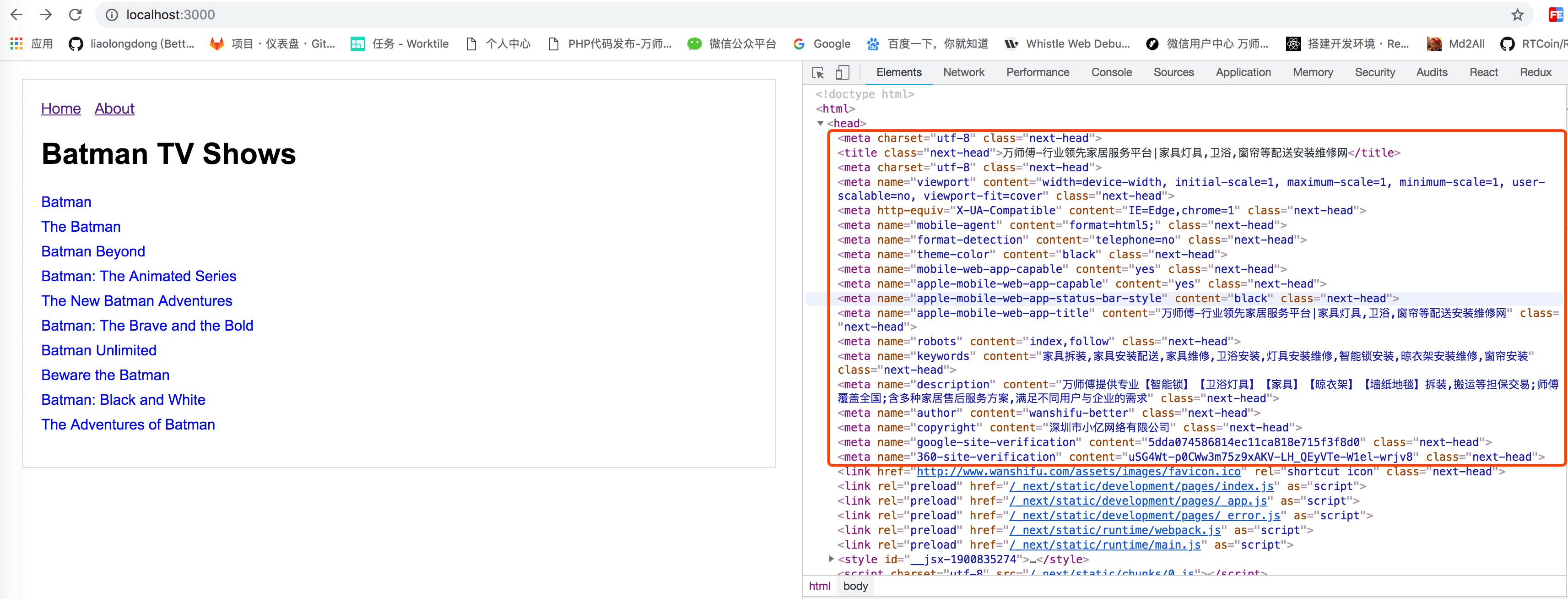
Task: Open the pages/_error.js preload link
Action: pos(1144,516)
